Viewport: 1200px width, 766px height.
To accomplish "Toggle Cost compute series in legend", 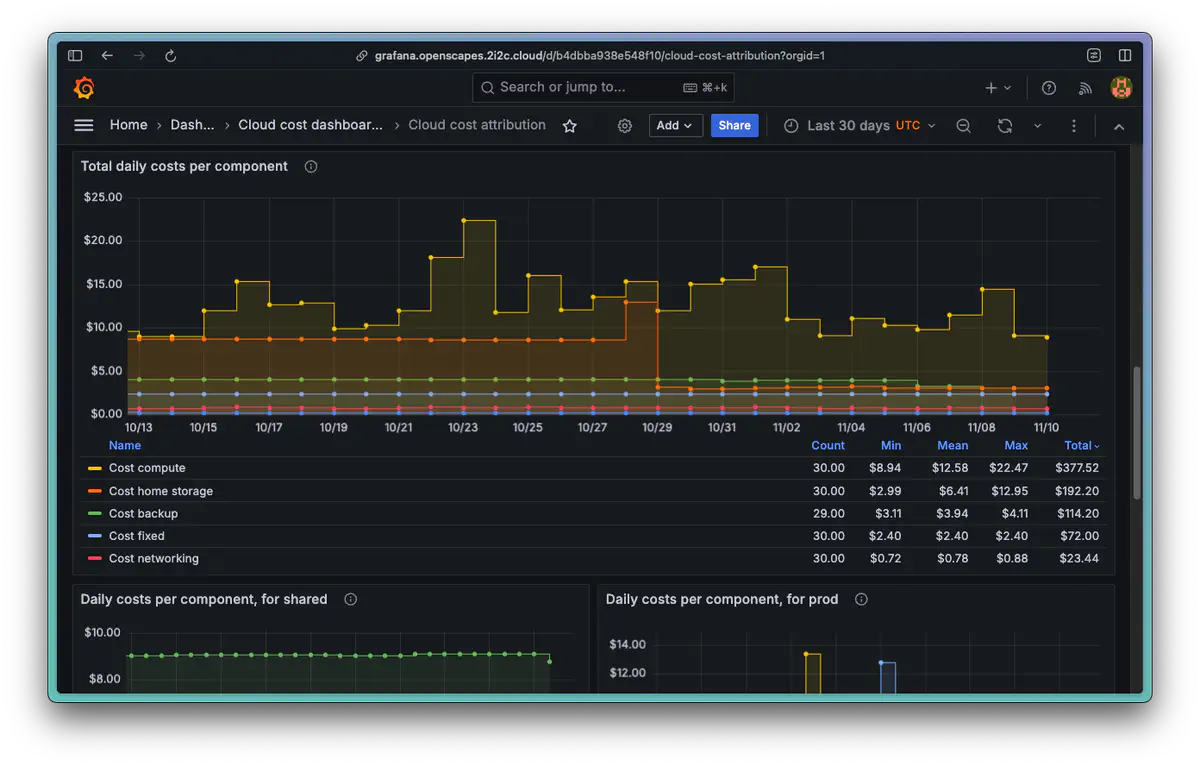I will (x=147, y=468).
